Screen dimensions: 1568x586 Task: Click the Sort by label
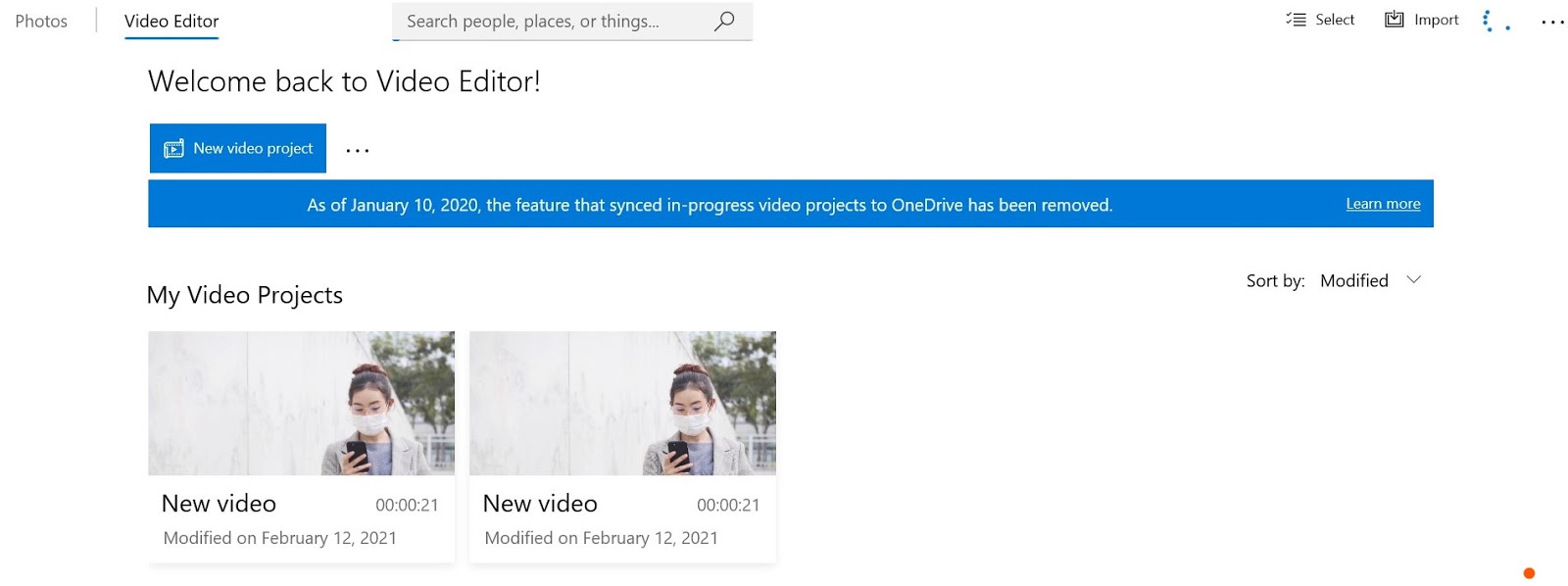(x=1275, y=281)
